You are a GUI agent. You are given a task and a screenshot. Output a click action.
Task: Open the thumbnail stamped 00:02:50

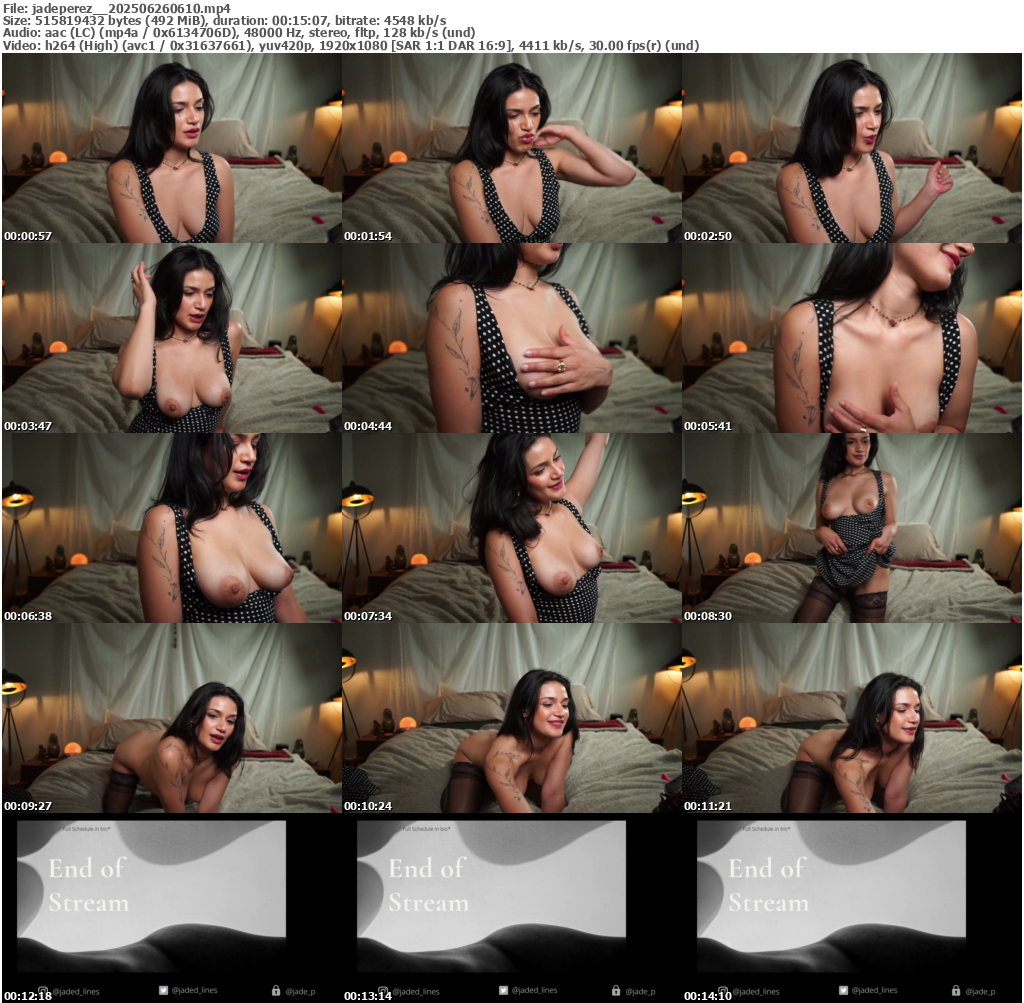[852, 148]
